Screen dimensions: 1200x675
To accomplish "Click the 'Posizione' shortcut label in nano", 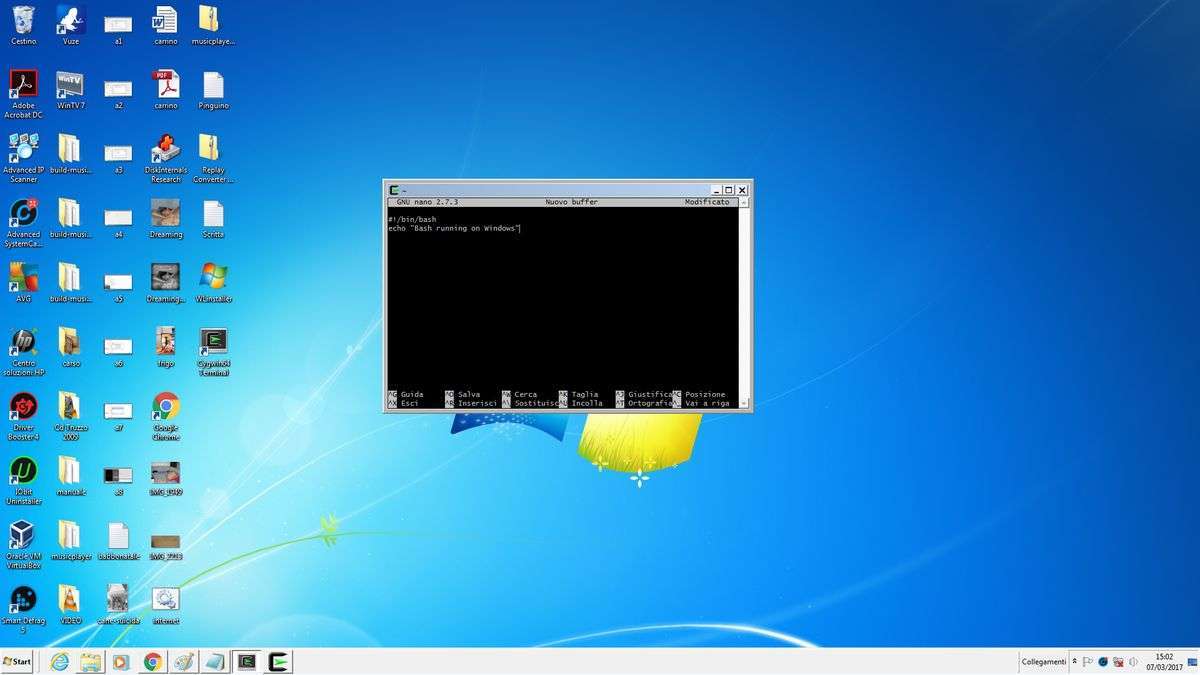I will tap(704, 394).
